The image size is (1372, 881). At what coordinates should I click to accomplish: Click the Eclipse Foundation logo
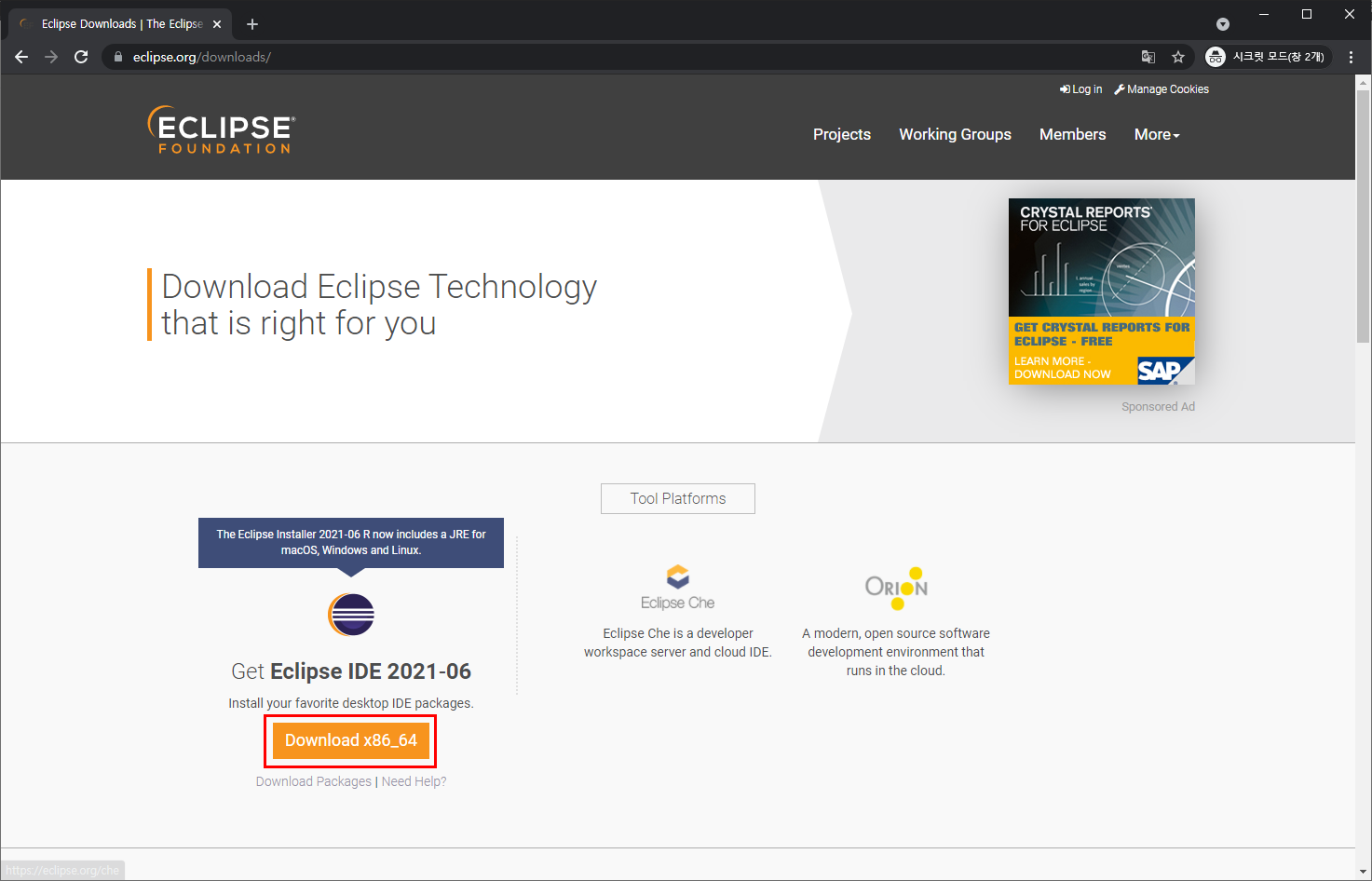(222, 129)
